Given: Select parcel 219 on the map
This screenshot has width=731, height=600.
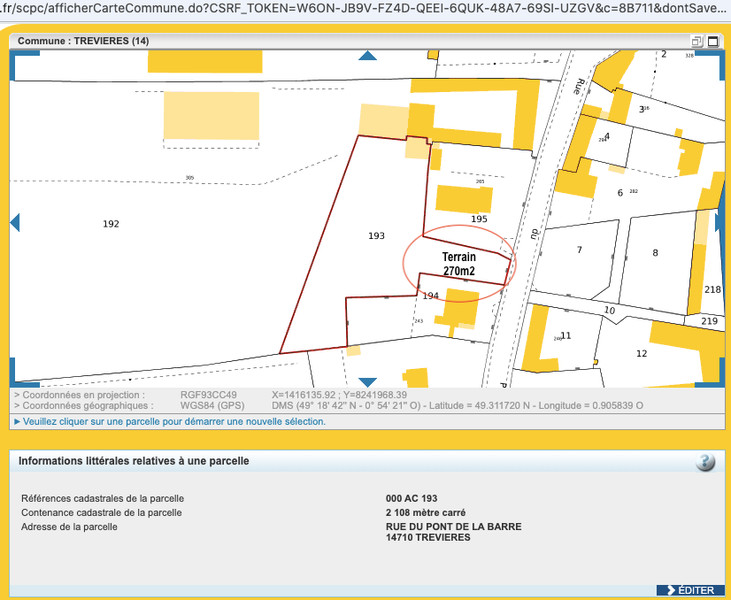Looking at the screenshot, I should [x=709, y=321].
